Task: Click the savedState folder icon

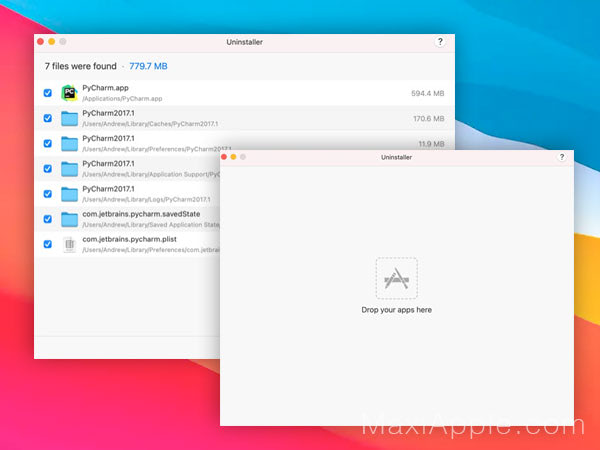Action: coord(69,219)
